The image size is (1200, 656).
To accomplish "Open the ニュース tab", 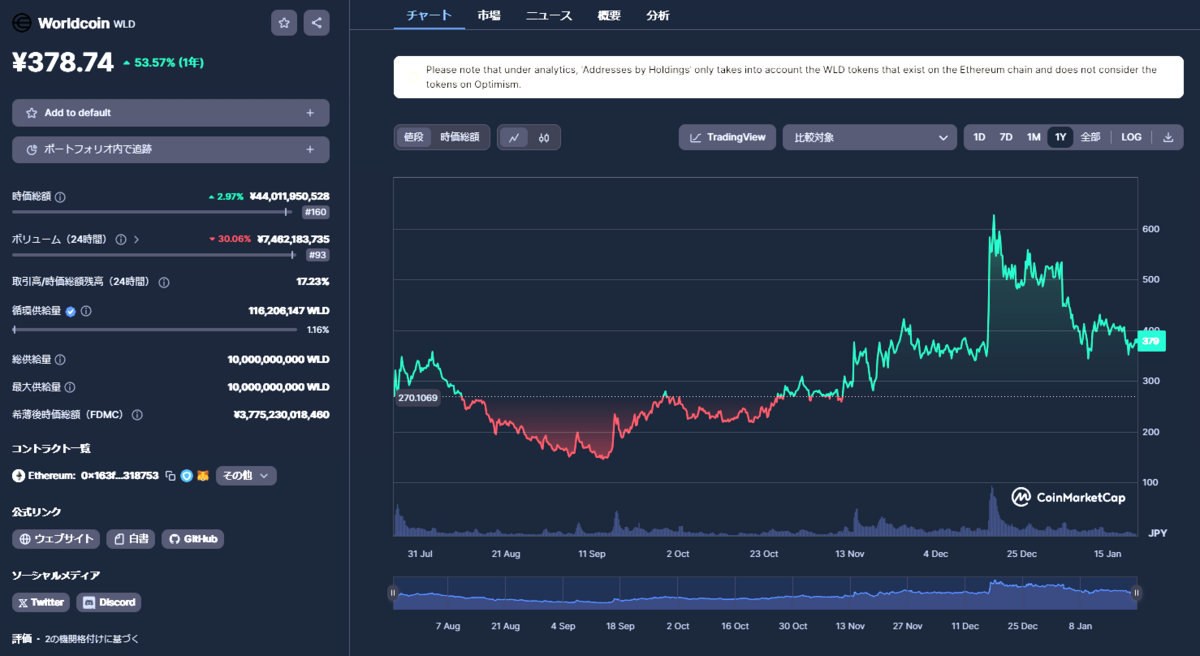I will click(x=549, y=15).
